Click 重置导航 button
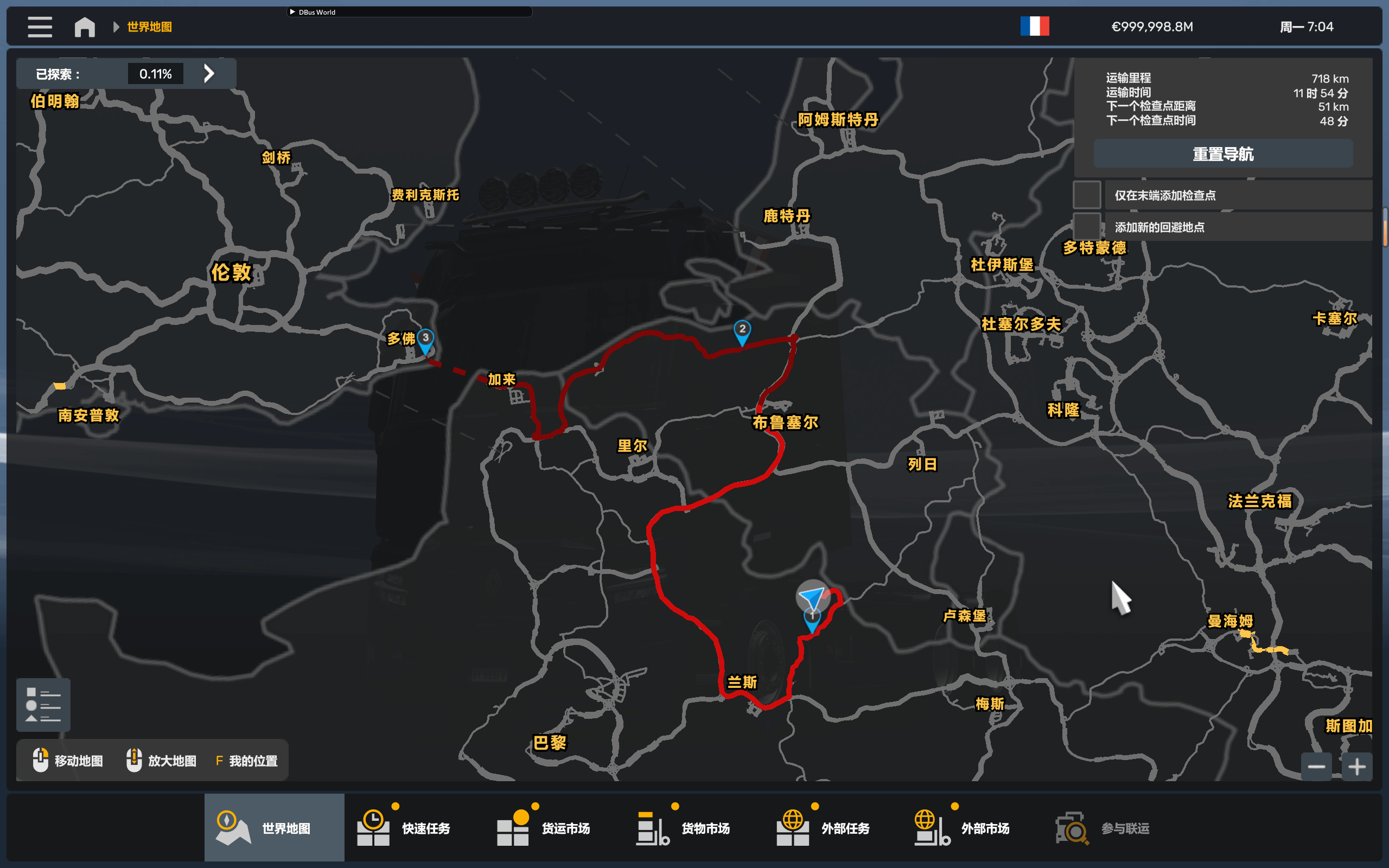This screenshot has width=1389, height=868. click(x=1222, y=154)
